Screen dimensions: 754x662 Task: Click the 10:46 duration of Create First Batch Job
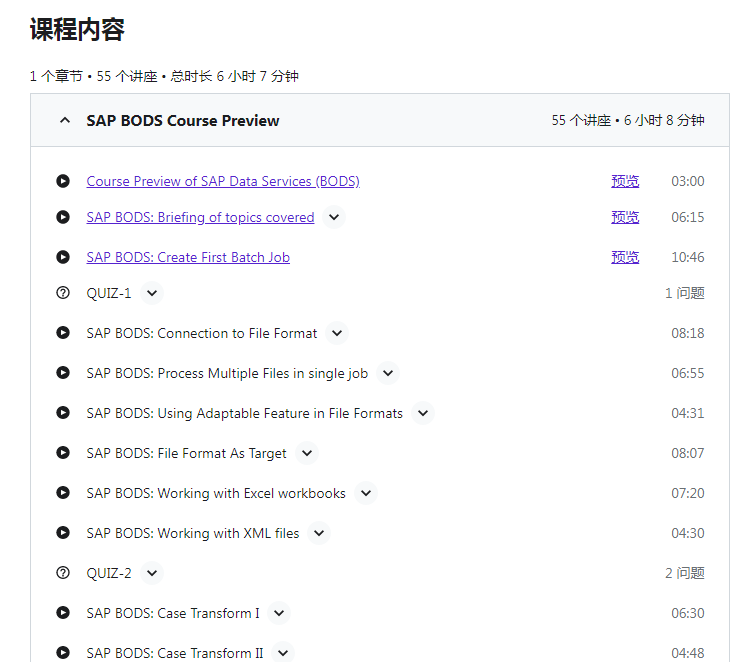tap(688, 257)
